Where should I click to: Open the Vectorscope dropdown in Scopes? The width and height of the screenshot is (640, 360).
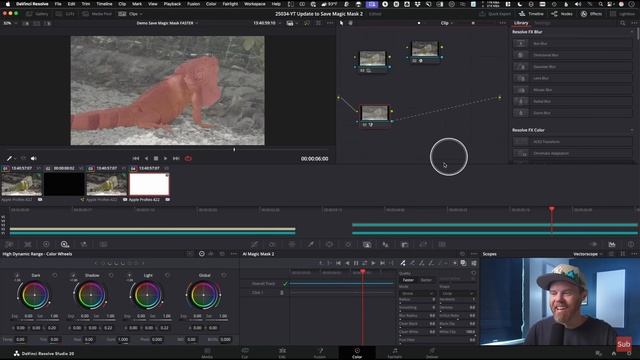(588, 254)
